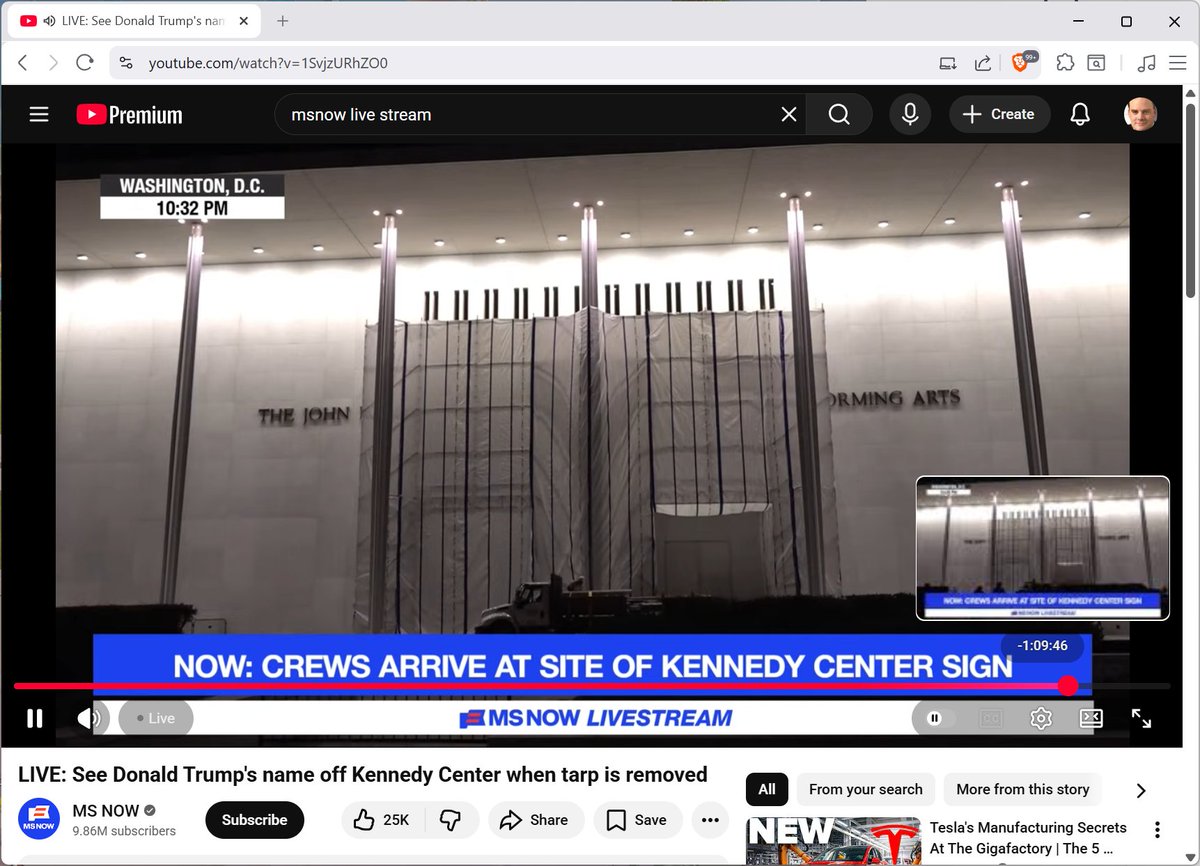Select More from this story chip
1200x866 pixels.
click(1023, 789)
